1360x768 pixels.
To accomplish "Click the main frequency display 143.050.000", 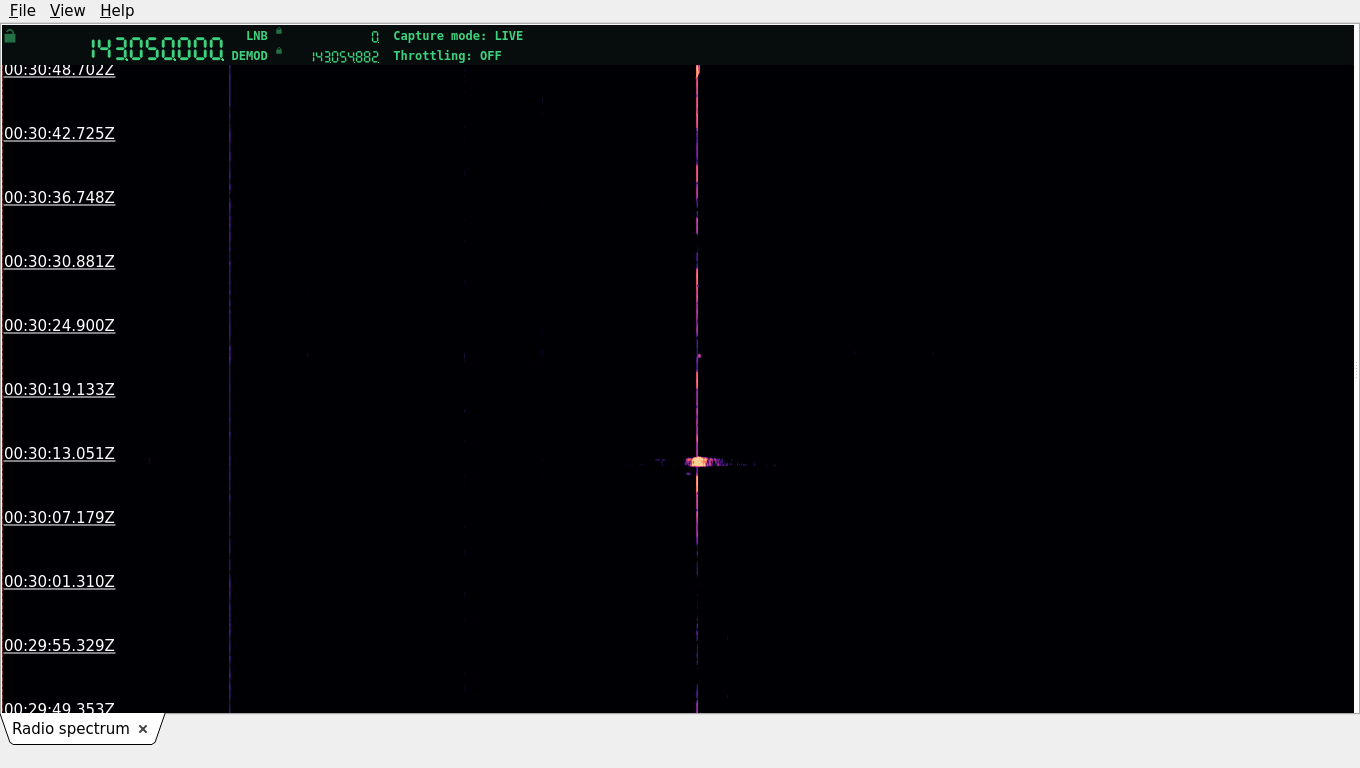I will pos(157,49).
